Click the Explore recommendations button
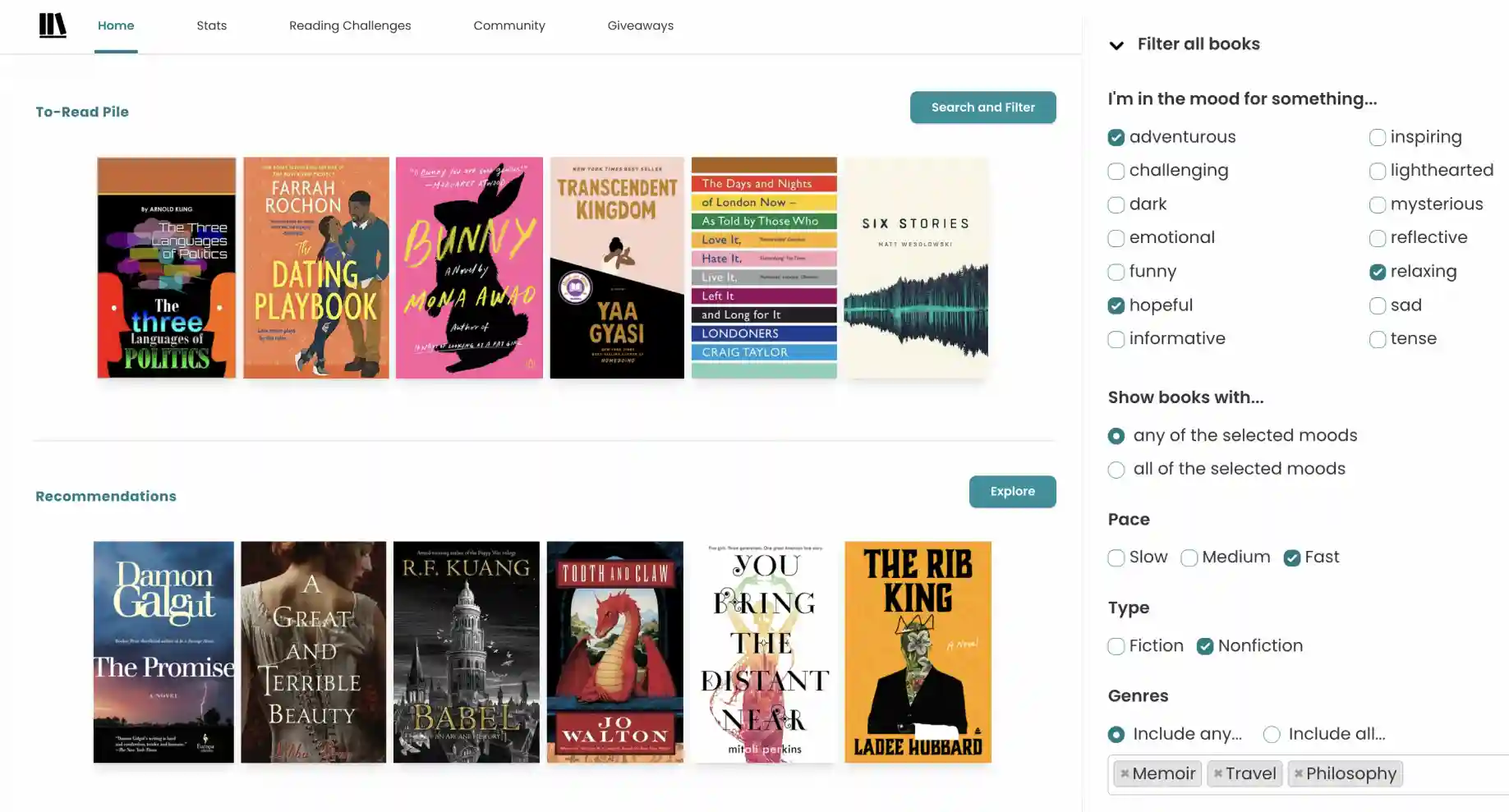1509x812 pixels. tap(1013, 492)
